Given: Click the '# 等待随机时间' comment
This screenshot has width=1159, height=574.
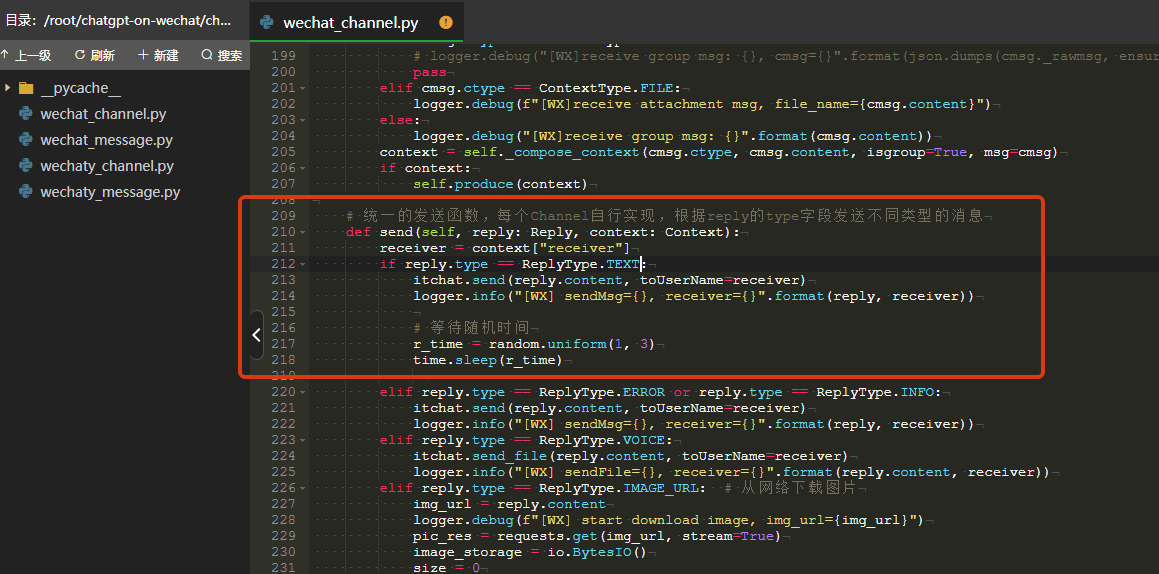Looking at the screenshot, I should click(471, 328).
